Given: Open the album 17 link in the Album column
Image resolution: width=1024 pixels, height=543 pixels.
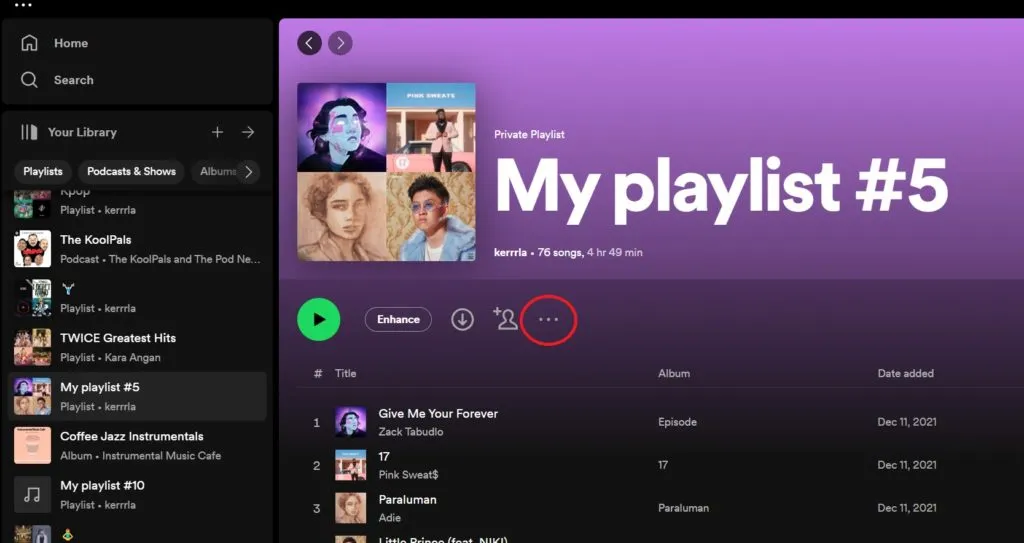Looking at the screenshot, I should 663,465.
